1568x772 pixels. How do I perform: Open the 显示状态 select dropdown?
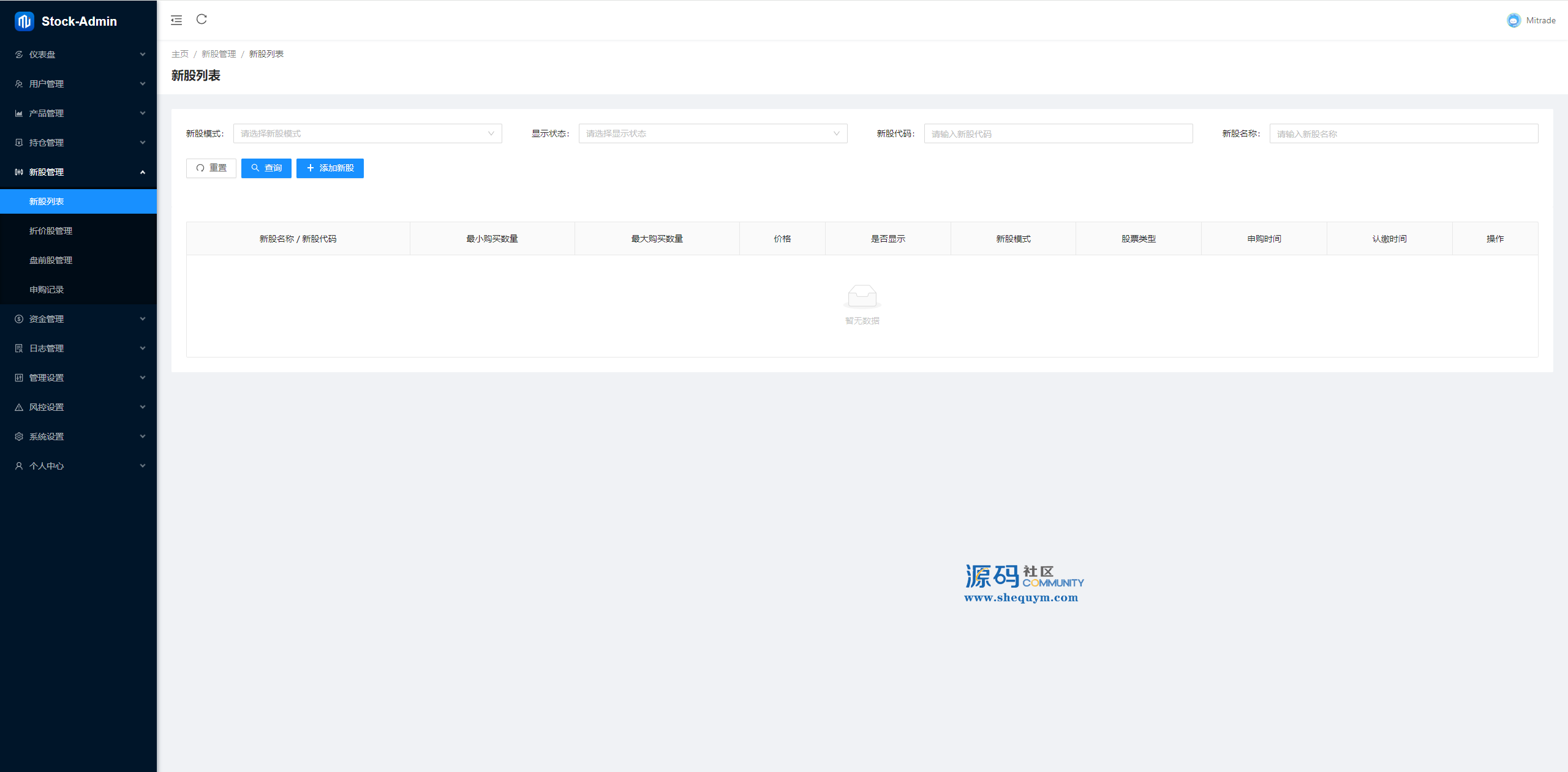tap(713, 133)
